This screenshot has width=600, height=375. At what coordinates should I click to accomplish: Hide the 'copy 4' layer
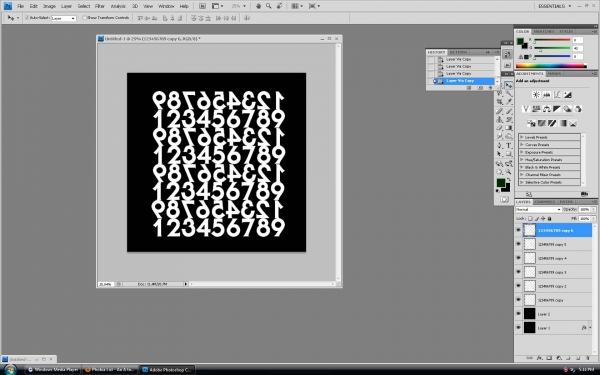pos(518,258)
